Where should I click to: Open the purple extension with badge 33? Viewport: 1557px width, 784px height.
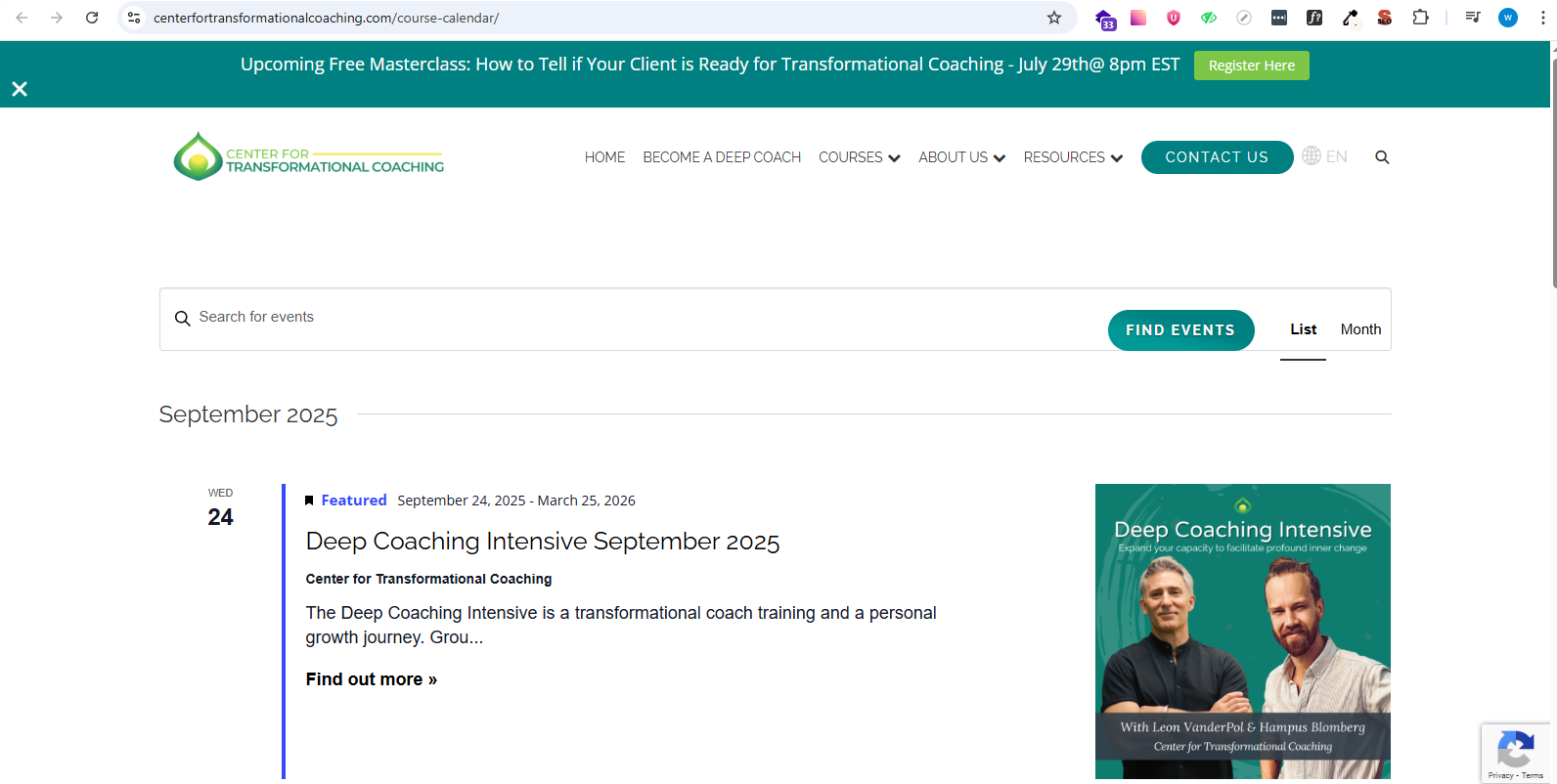pos(1105,19)
